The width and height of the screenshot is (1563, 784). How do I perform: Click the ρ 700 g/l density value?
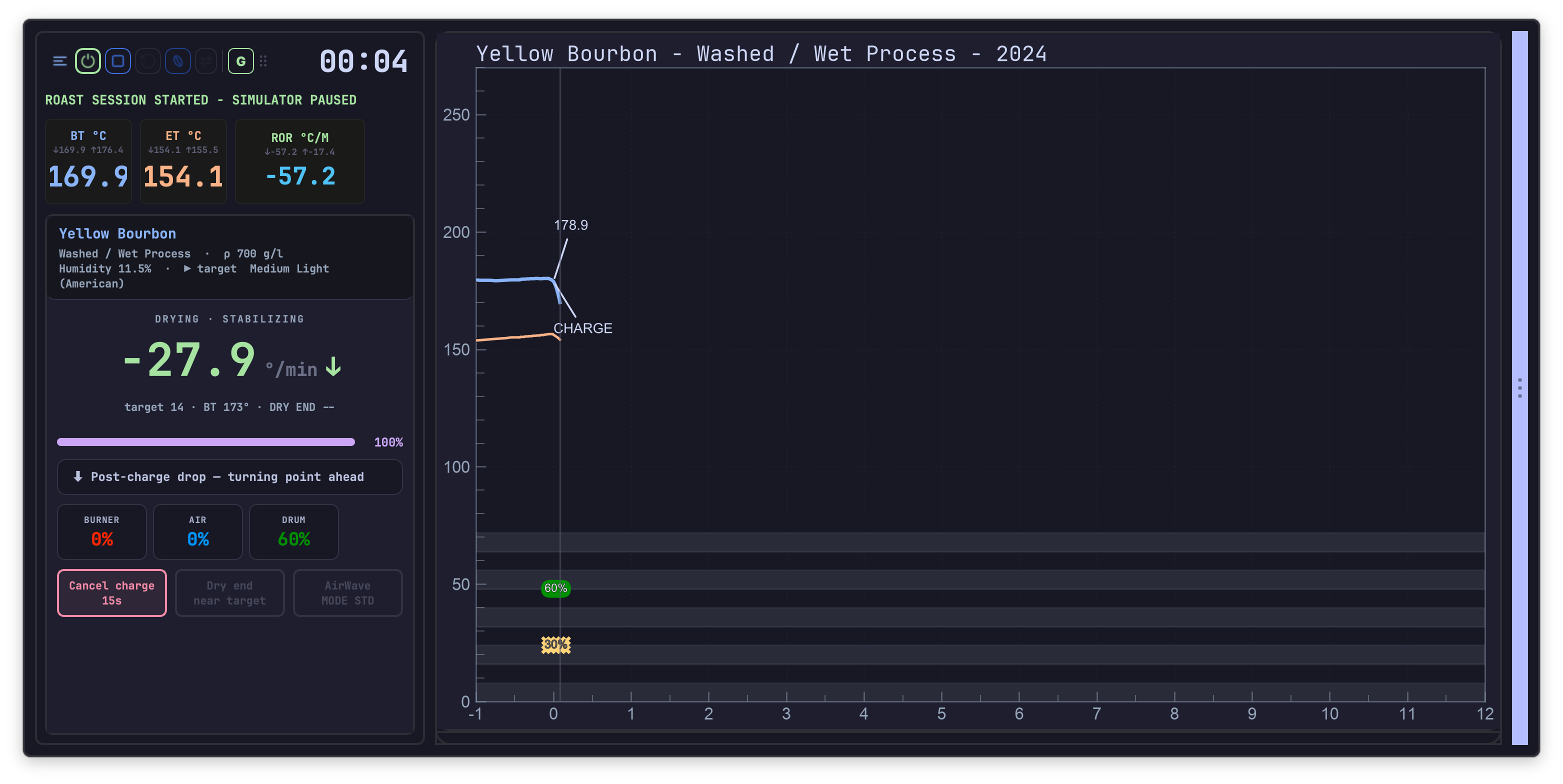(253, 253)
